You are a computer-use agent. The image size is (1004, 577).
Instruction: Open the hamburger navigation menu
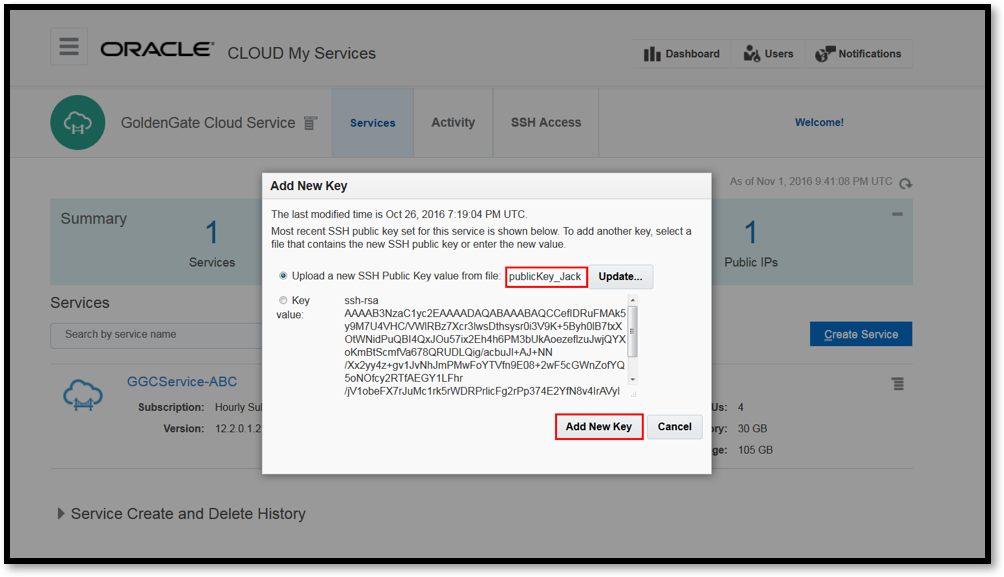coord(69,46)
